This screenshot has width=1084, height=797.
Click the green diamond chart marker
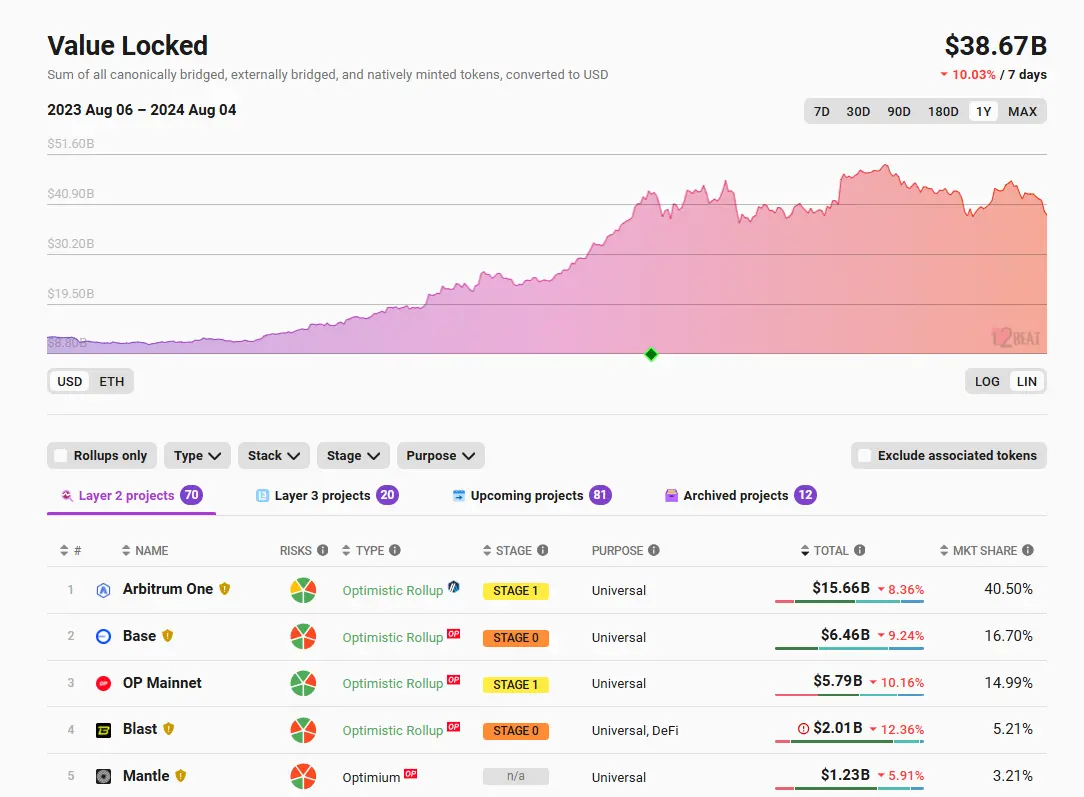(651, 354)
